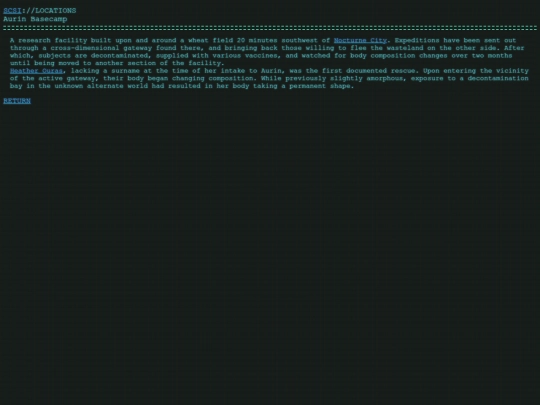This screenshot has width=540, height=405.
Task: Click the word 'amorphous' in the text
Action: coord(384,78)
